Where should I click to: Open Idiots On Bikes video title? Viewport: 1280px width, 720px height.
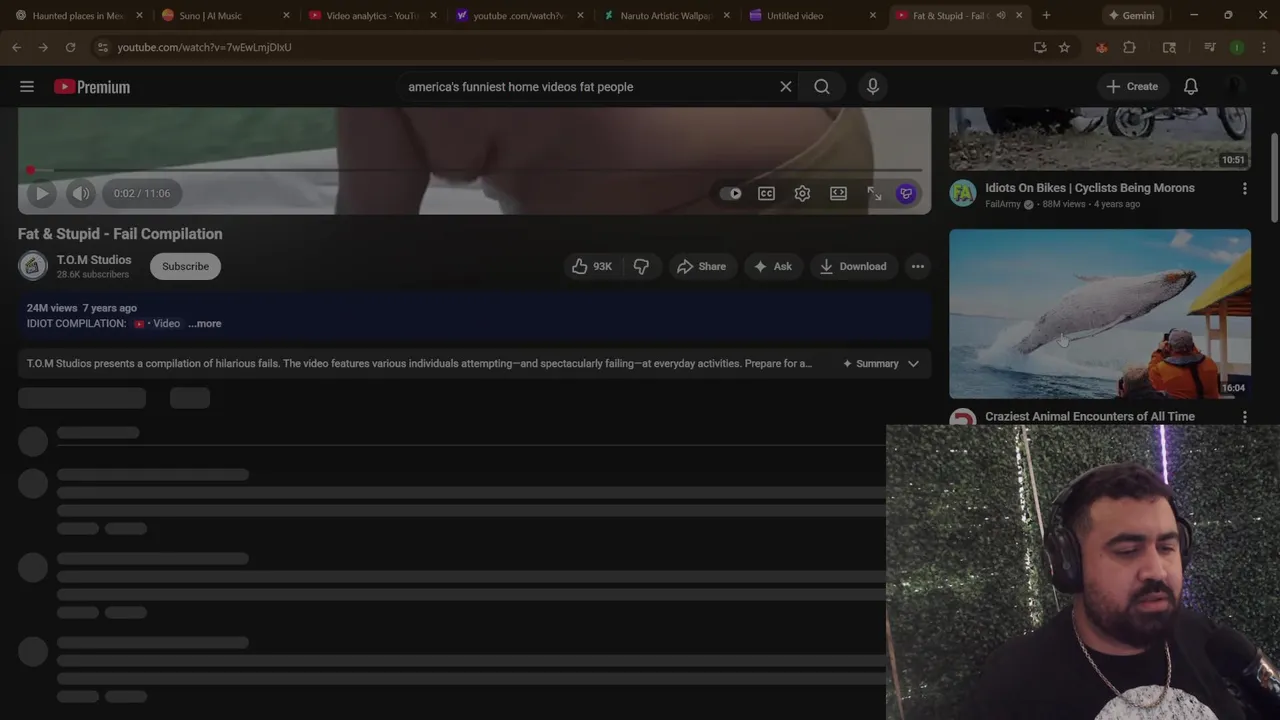[1090, 188]
